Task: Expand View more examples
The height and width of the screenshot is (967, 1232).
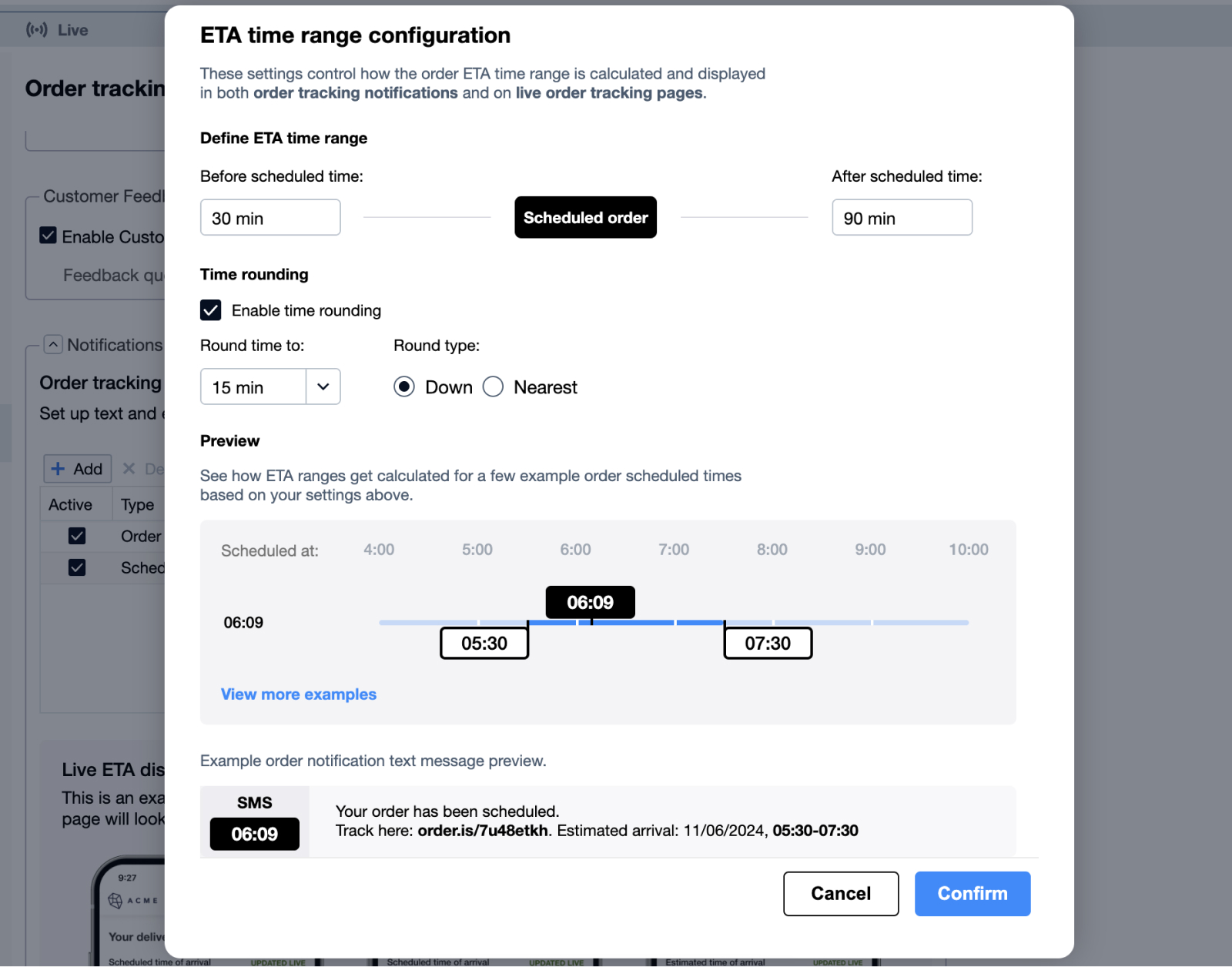Action: coord(298,694)
